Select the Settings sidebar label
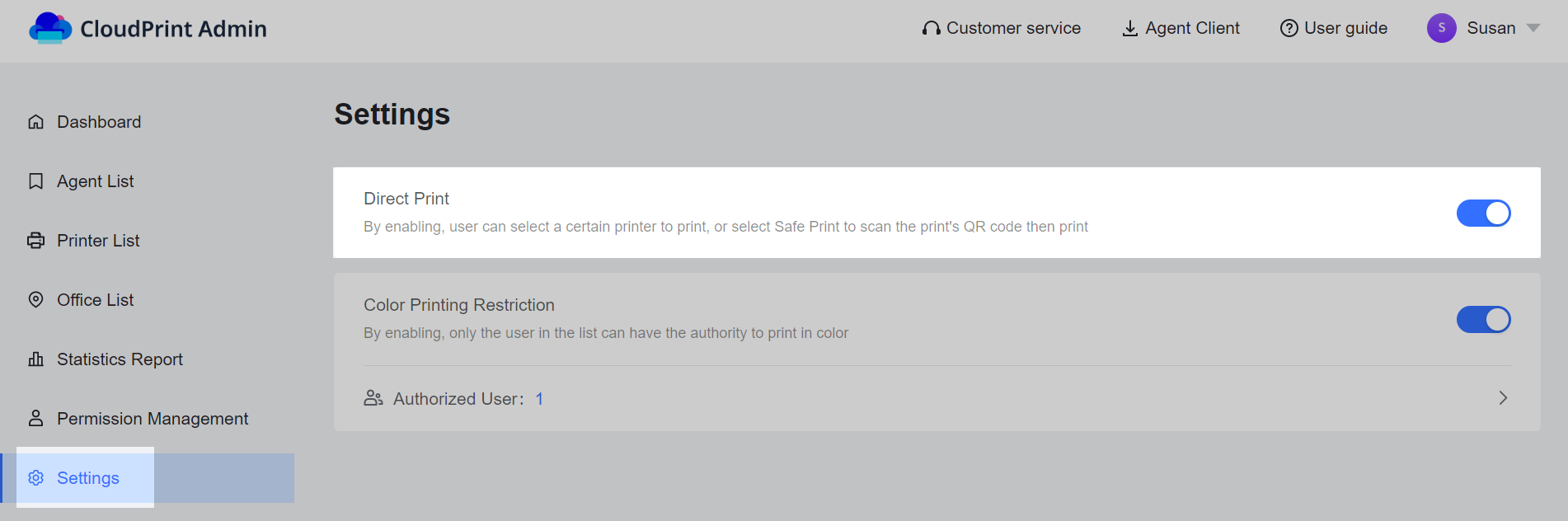 tap(88, 478)
